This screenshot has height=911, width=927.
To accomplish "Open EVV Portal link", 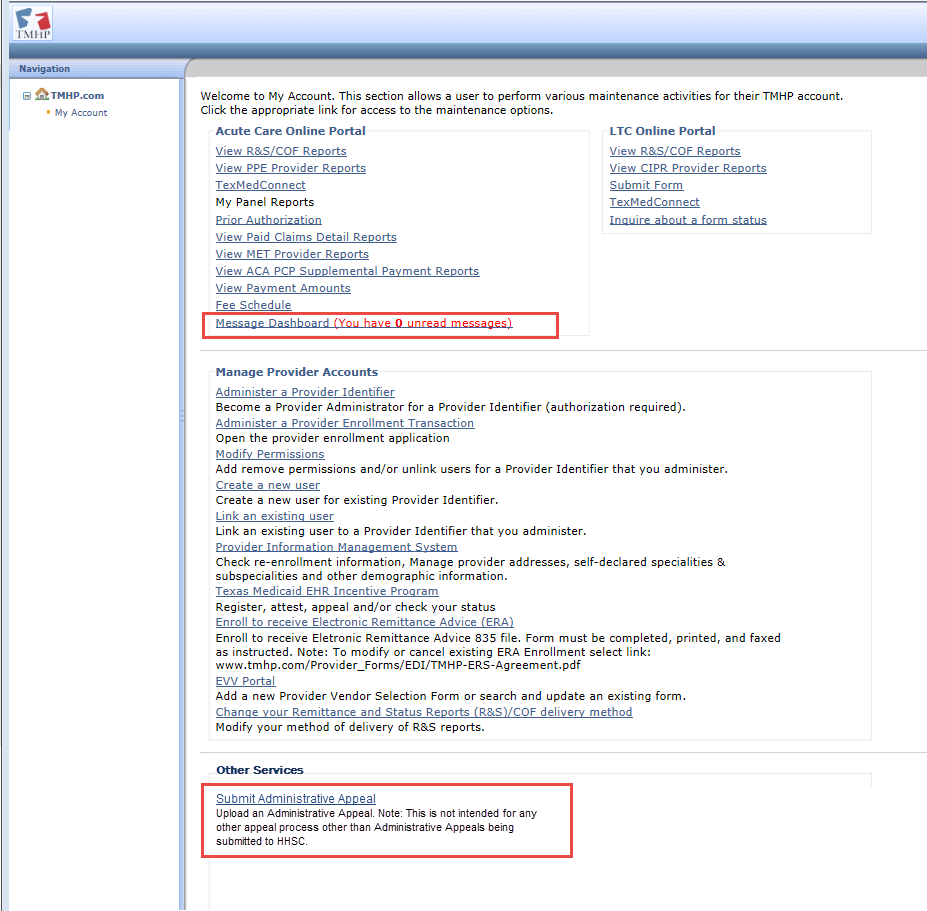I will click(x=245, y=681).
